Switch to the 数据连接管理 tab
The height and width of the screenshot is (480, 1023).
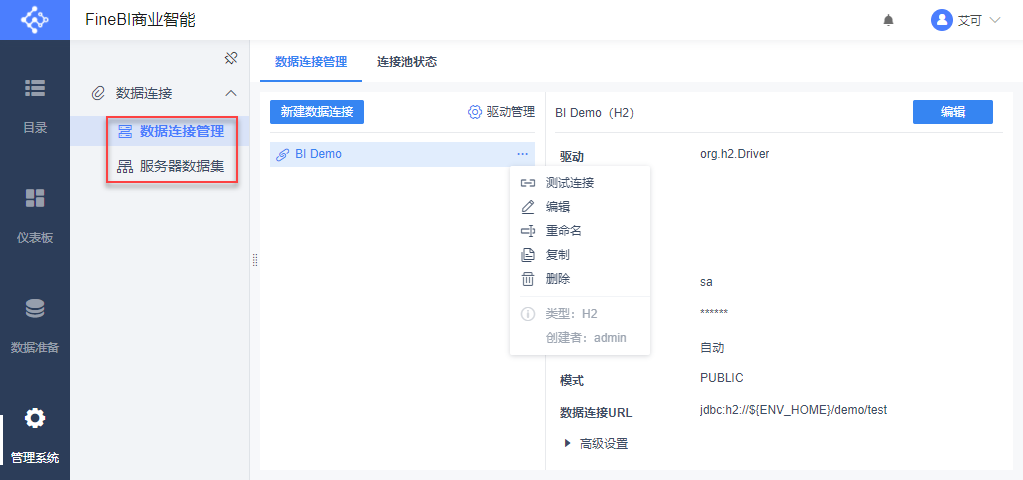tap(311, 62)
